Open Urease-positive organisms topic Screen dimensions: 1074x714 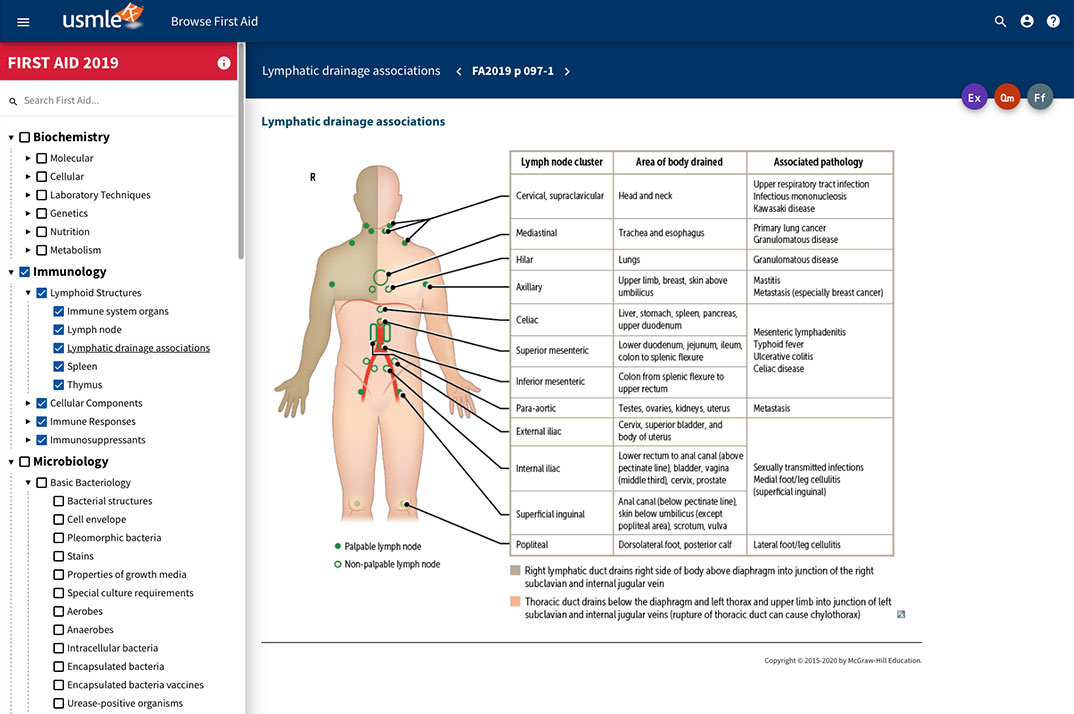click(125, 704)
